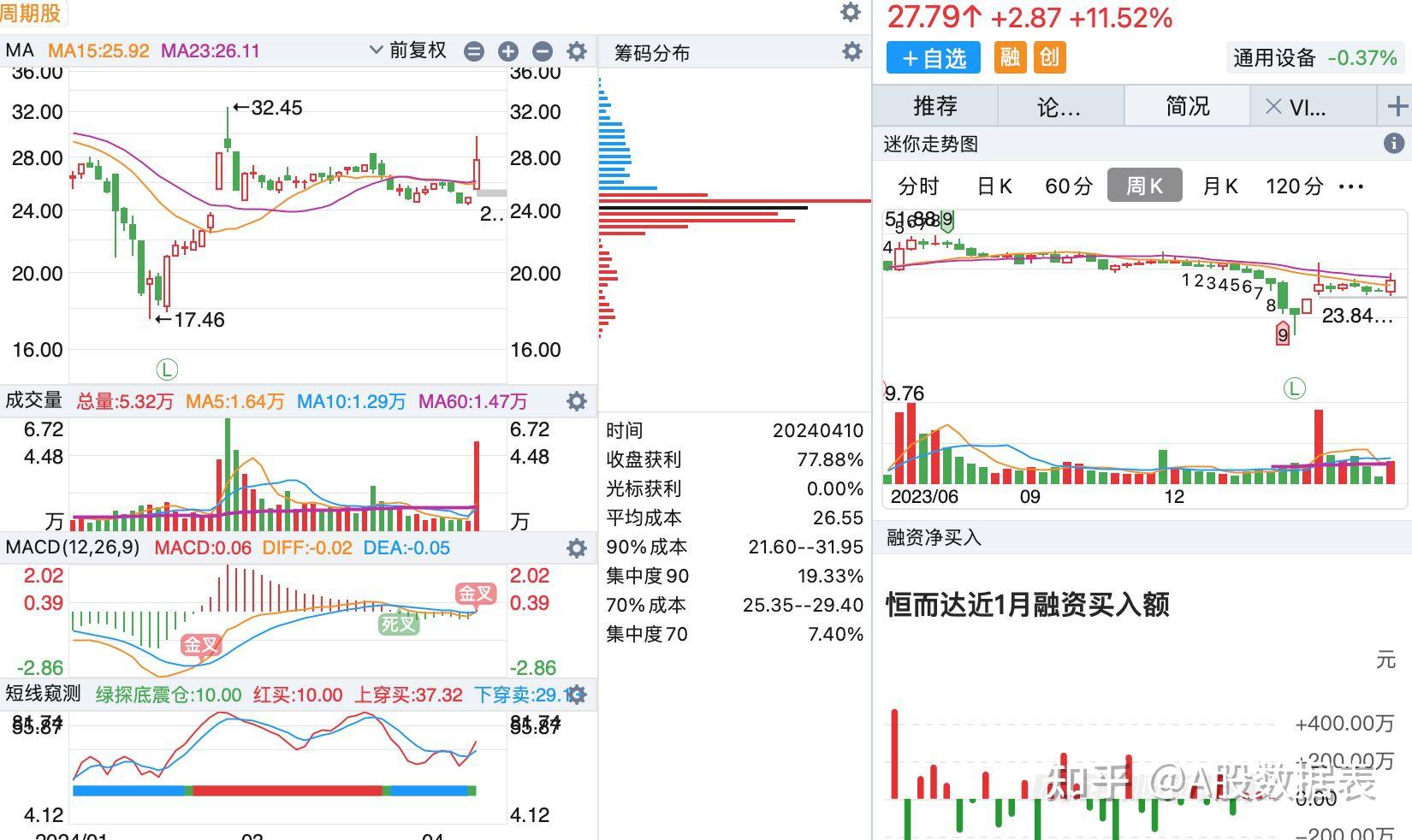The image size is (1412, 840).
Task: Zoom out chart with the minus circle icon
Action: [x=543, y=51]
